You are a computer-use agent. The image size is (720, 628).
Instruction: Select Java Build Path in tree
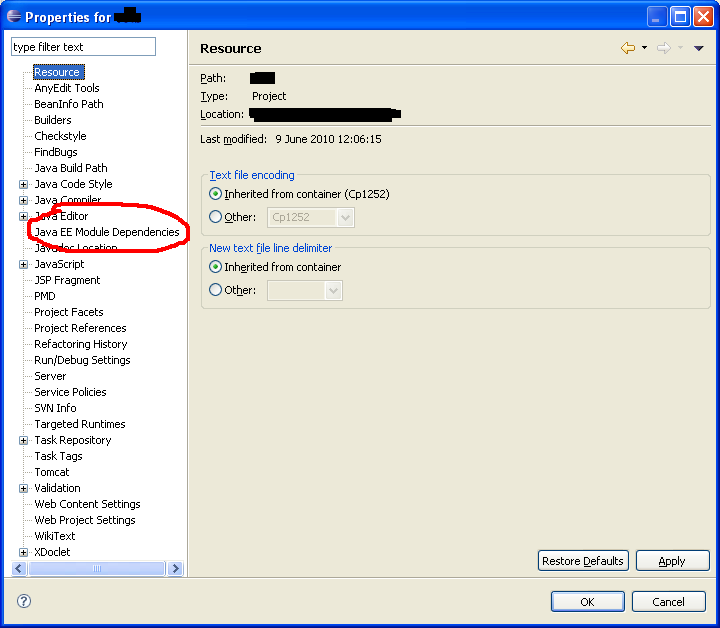tap(71, 168)
